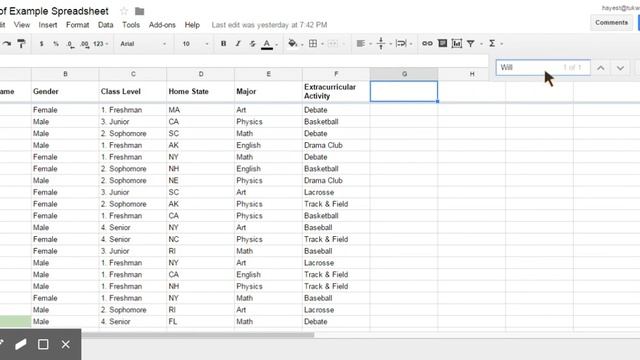The width and height of the screenshot is (640, 360).
Task: Open the Format menu
Action: click(78, 25)
